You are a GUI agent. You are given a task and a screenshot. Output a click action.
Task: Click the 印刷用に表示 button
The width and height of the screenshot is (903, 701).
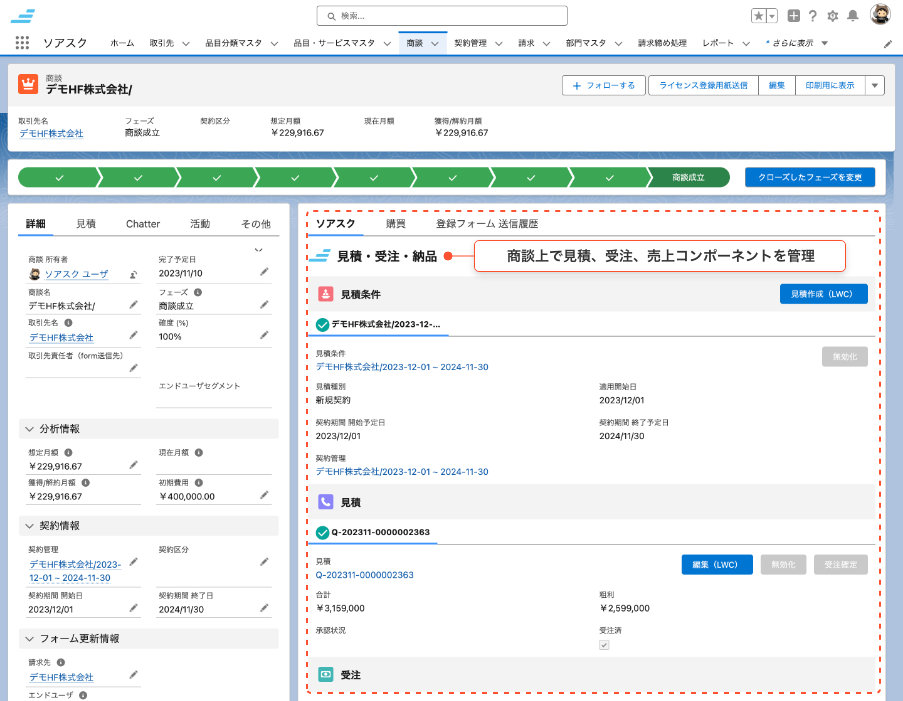pos(830,85)
